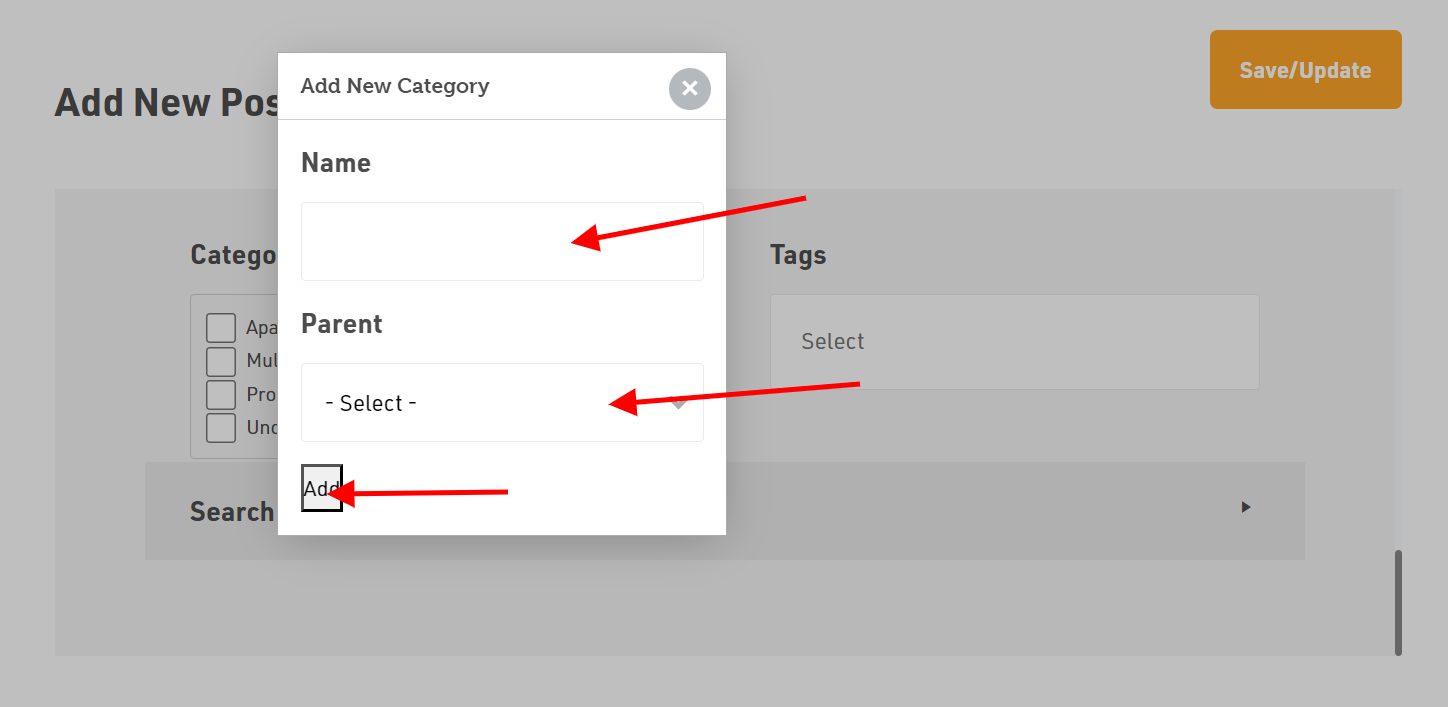
Task: Click the "Add New Post" page heading
Action: coord(165,103)
